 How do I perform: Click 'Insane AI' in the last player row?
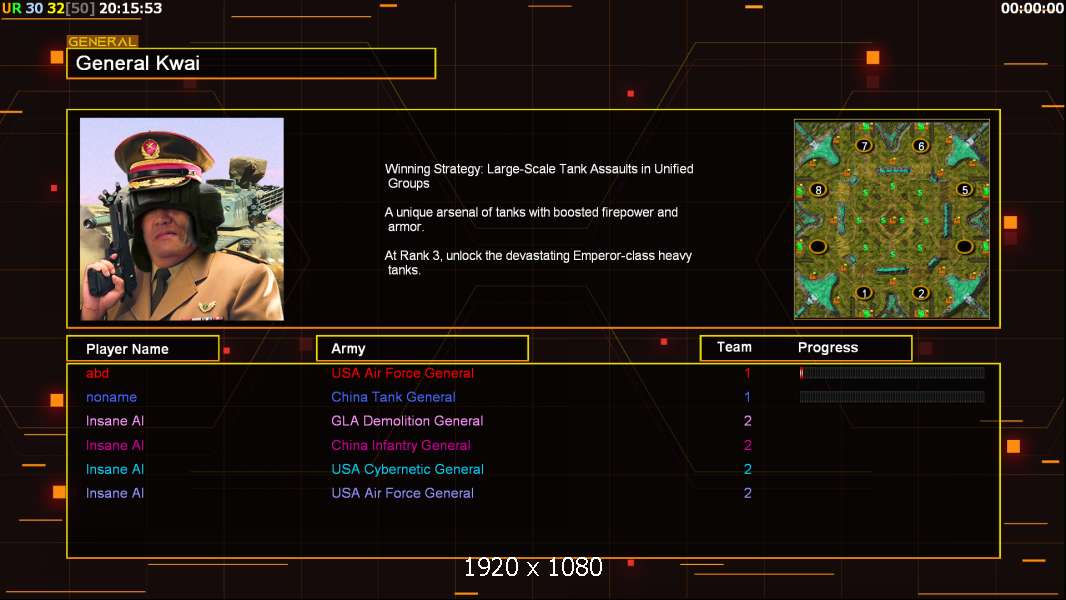click(x=115, y=493)
